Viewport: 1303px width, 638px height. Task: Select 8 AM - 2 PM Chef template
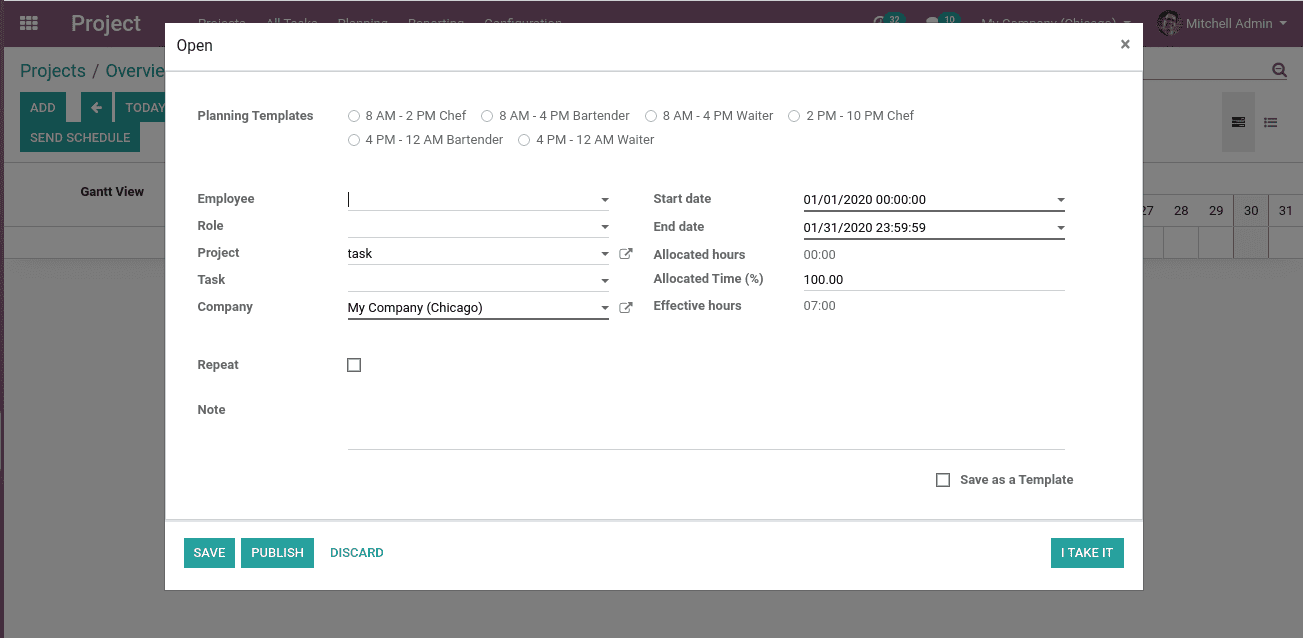(354, 116)
